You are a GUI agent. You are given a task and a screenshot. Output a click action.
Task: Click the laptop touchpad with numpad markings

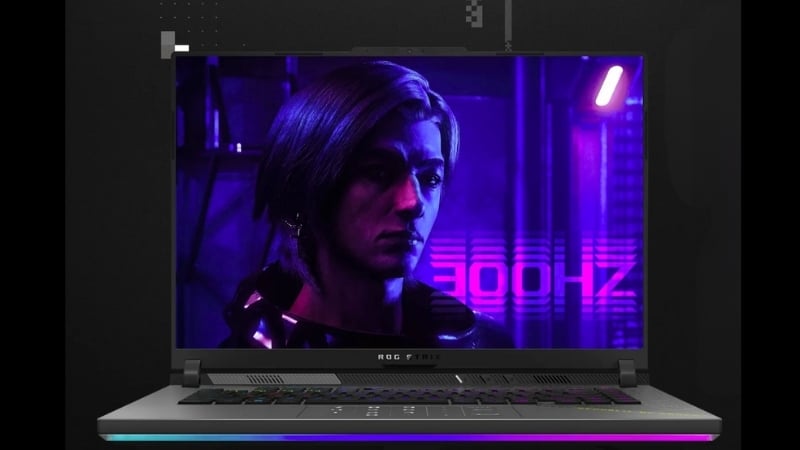409,411
